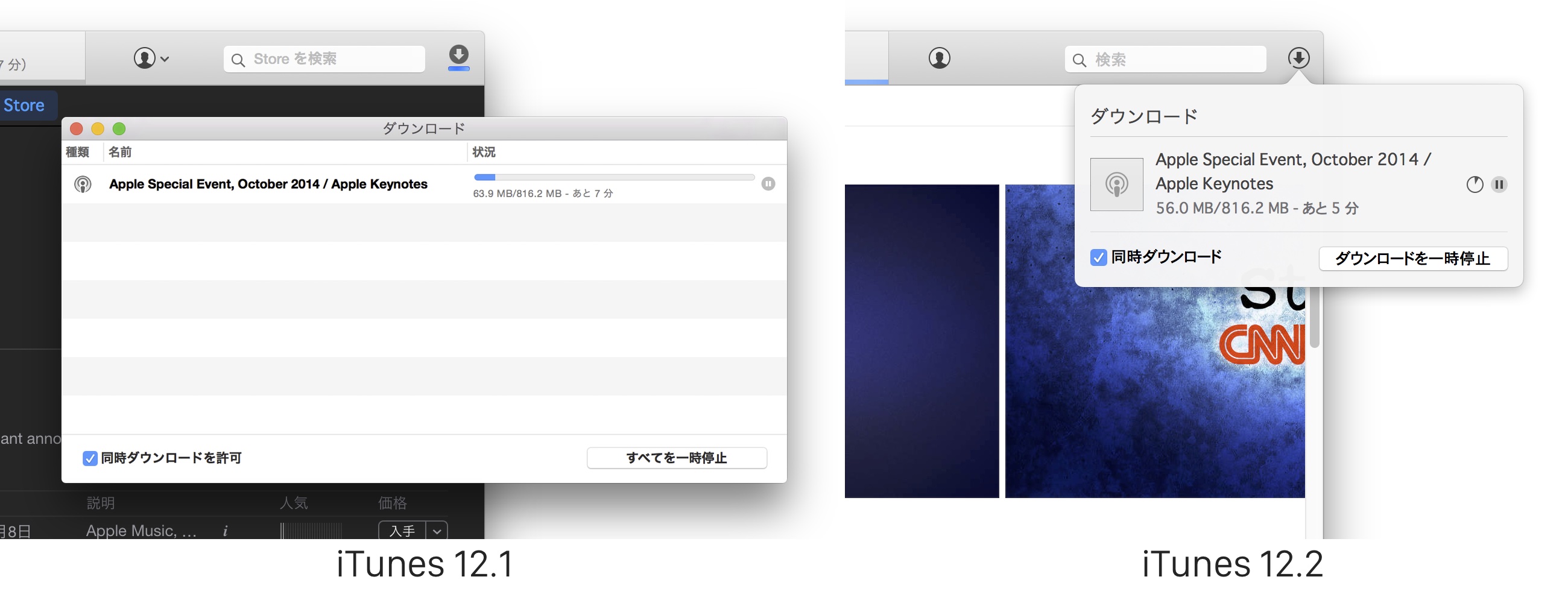Open the account dropdown chevron in iTunes 12.1
Viewport: 1568px width, 603px height.
click(x=165, y=59)
